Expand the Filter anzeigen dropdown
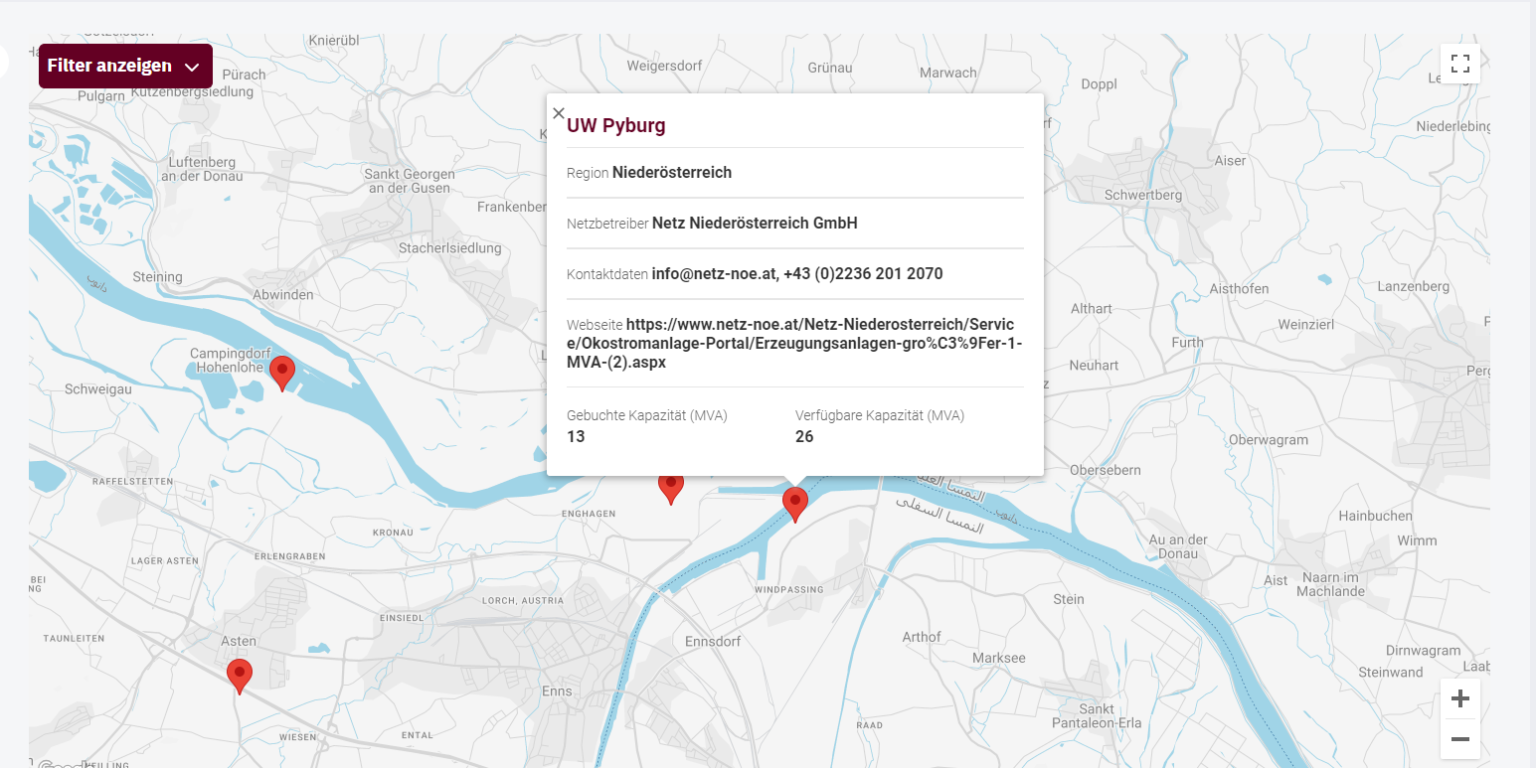 click(125, 66)
